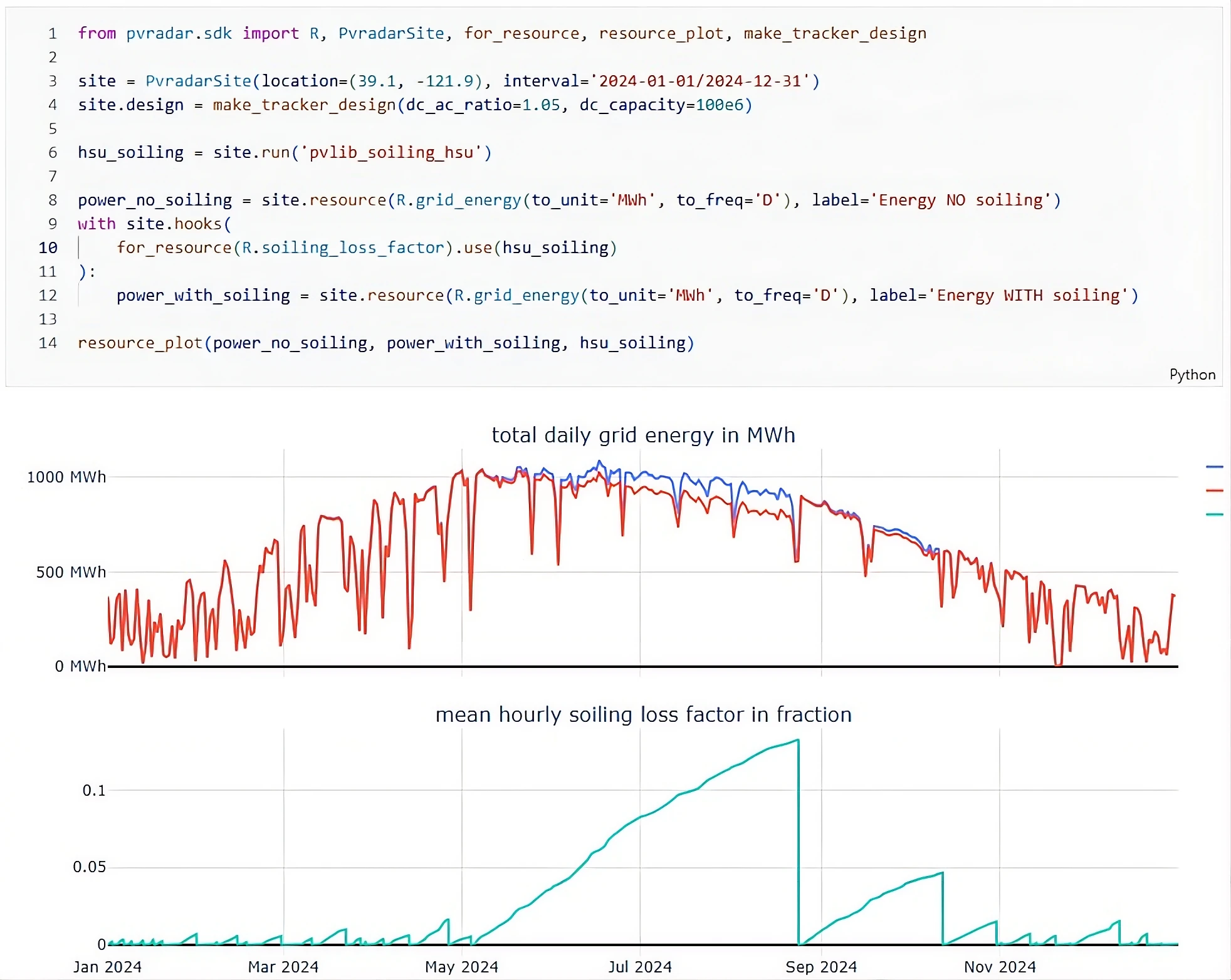Image resolution: width=1231 pixels, height=980 pixels.
Task: Click line number 6 in gutter
Action: 53,153
